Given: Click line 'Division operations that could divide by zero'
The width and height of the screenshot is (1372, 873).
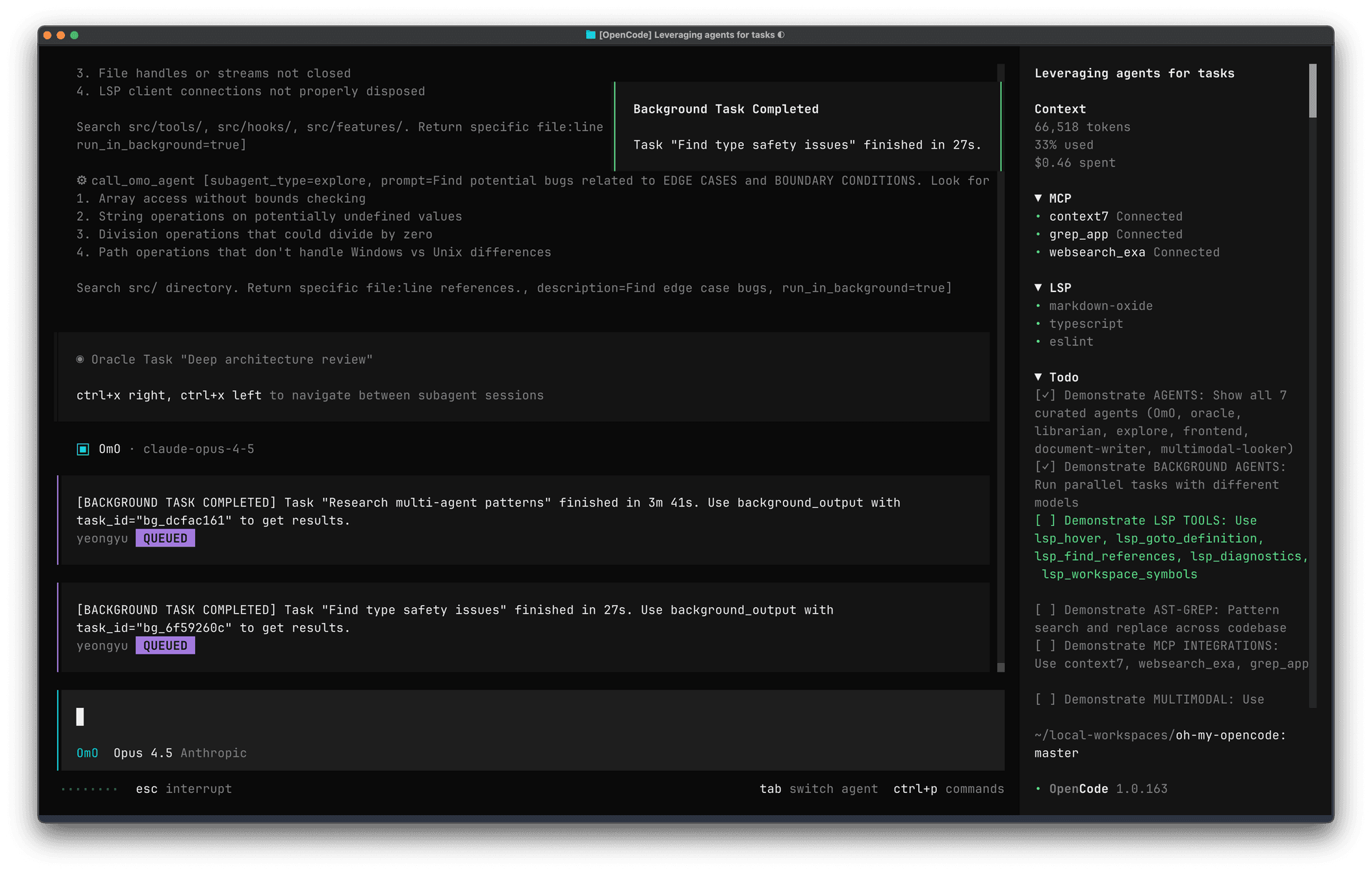Looking at the screenshot, I should 254,234.
